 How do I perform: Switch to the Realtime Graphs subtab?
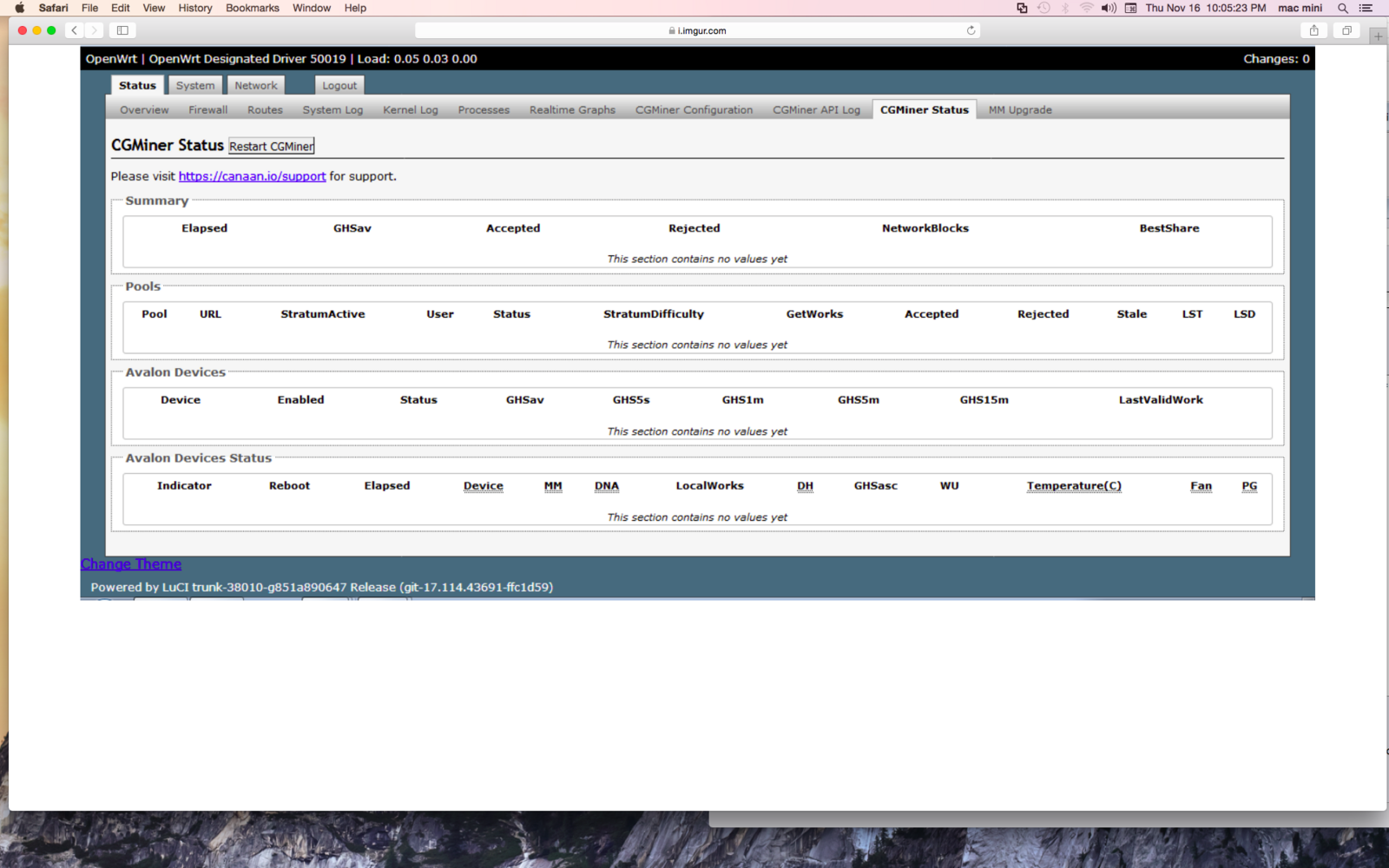[x=572, y=109]
